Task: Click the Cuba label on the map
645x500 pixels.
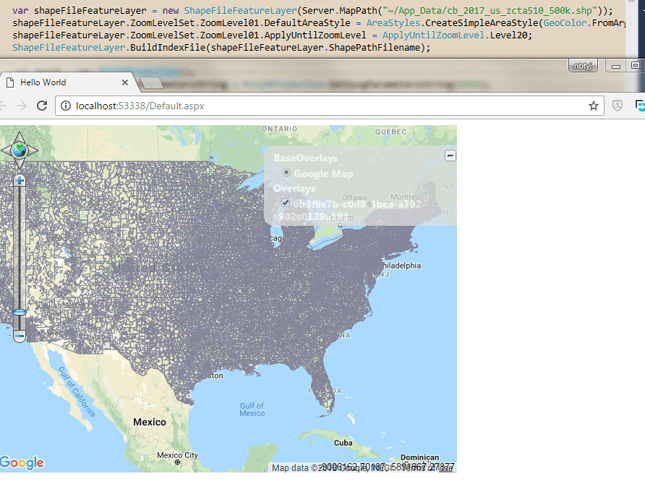Action: [x=343, y=443]
